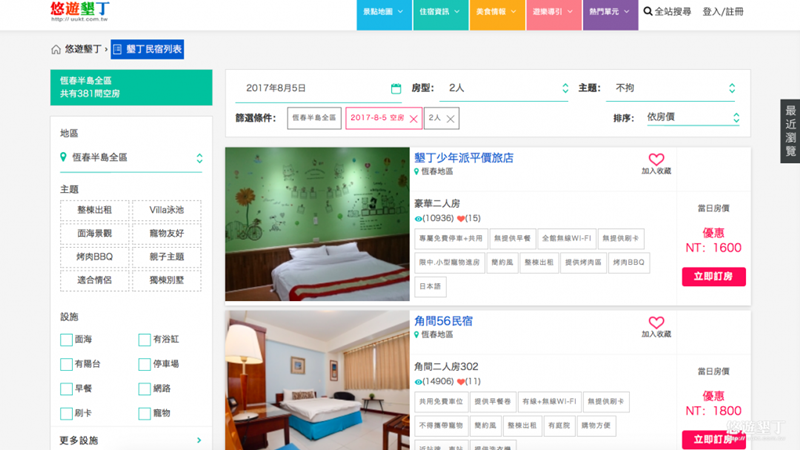
Task: Click the green room photo of 墾丁少年派平價旅店
Action: point(317,224)
